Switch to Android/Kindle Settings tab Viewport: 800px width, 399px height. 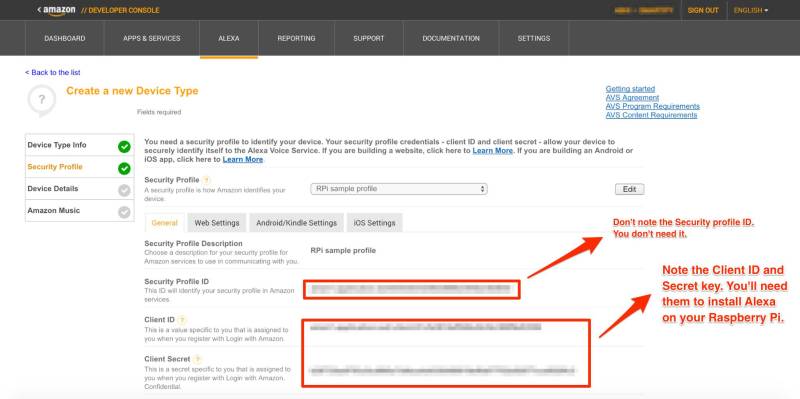(296, 223)
